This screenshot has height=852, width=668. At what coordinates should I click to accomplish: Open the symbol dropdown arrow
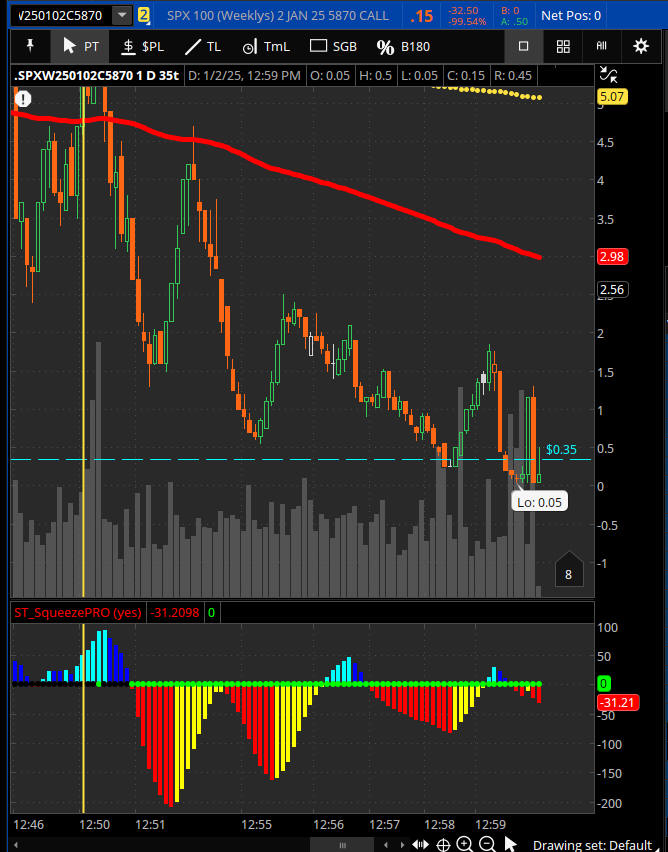click(x=123, y=15)
